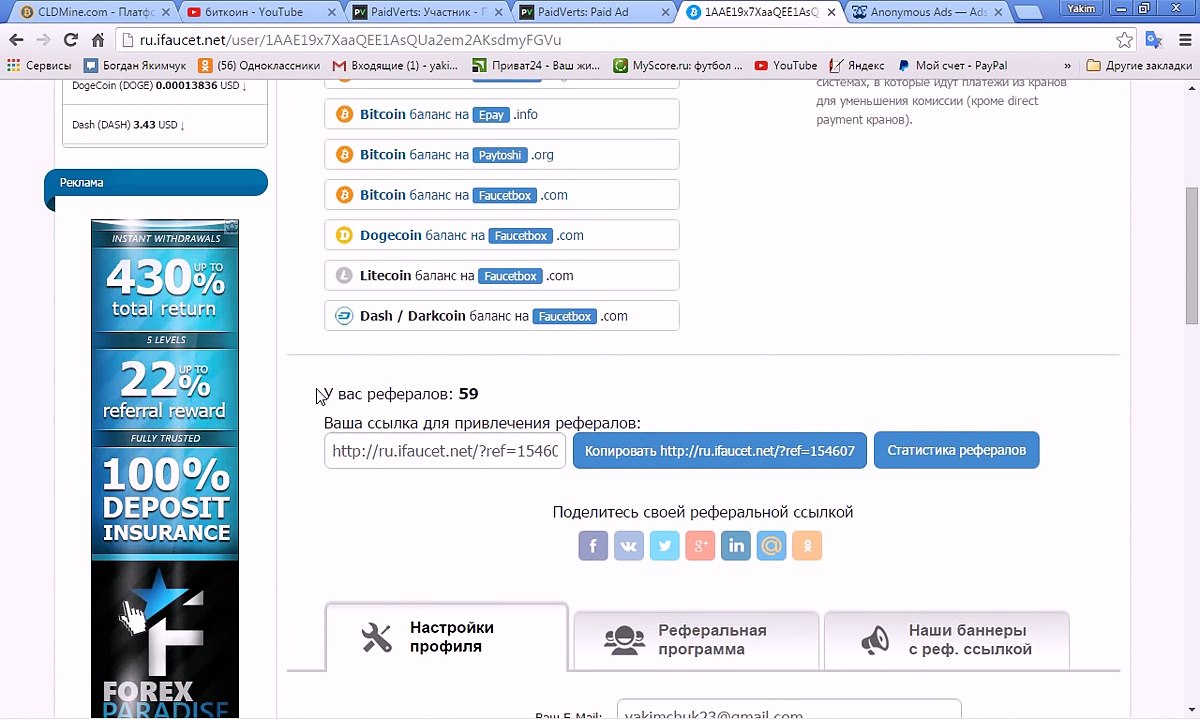Click У вас рефералов: 59 text
The height and width of the screenshot is (720, 1200).
pyautogui.click(x=401, y=394)
